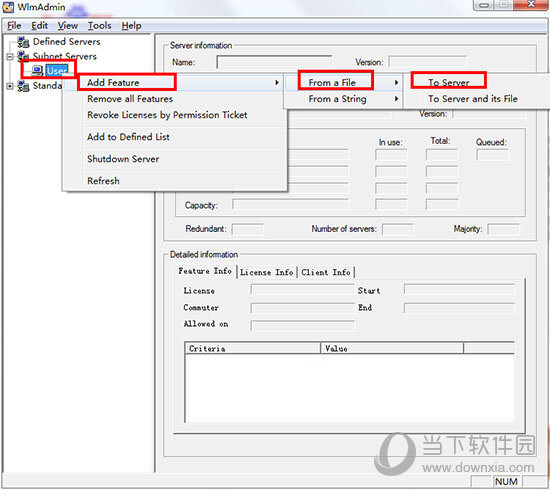Click the Value column header

click(392, 348)
